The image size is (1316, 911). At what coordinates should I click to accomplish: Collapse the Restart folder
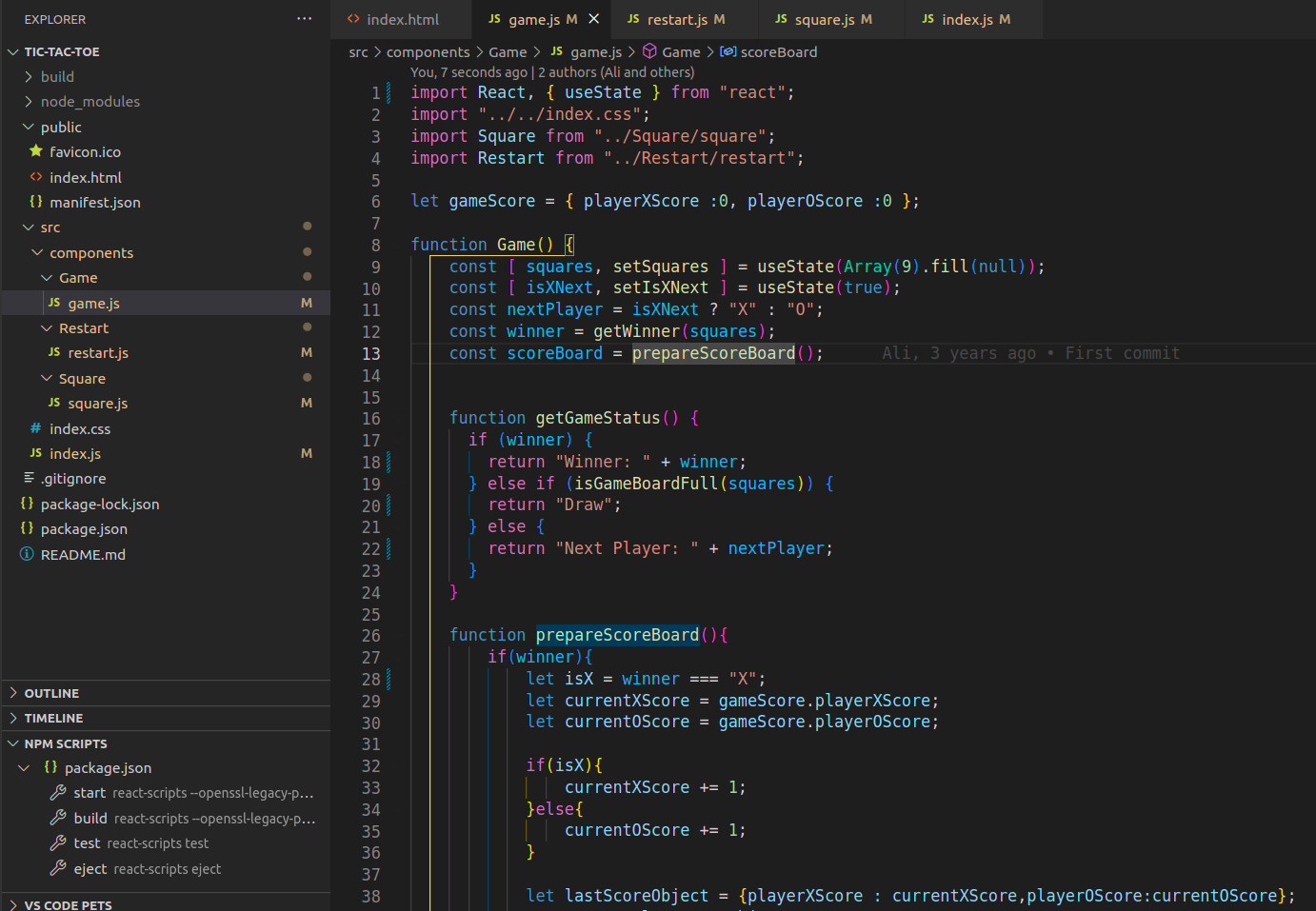(47, 328)
